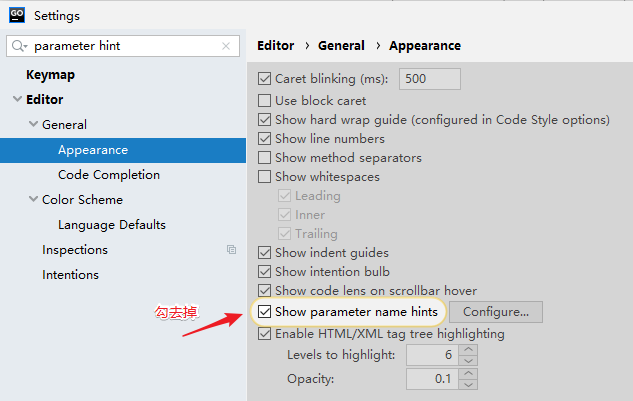Disable Caret blinking checkbox
The height and width of the screenshot is (401, 633).
(265, 79)
